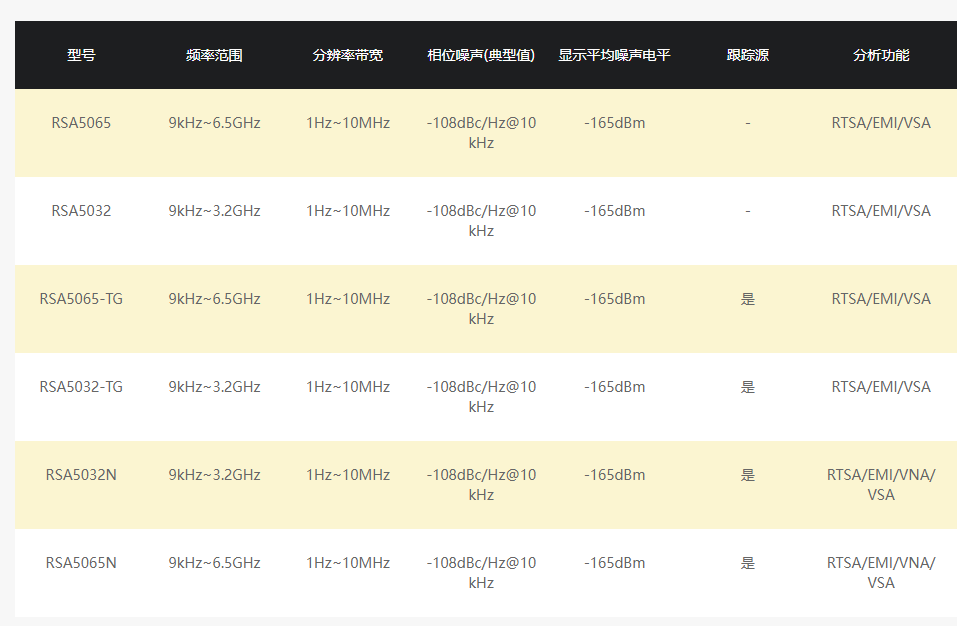957x626 pixels.
Task: Select the RSA5065 model cell
Action: click(81, 123)
